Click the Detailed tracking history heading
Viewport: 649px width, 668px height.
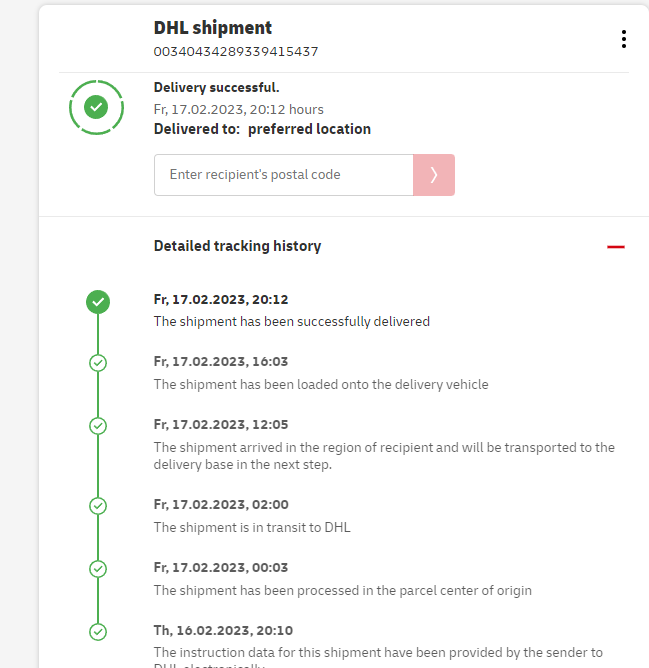point(237,246)
